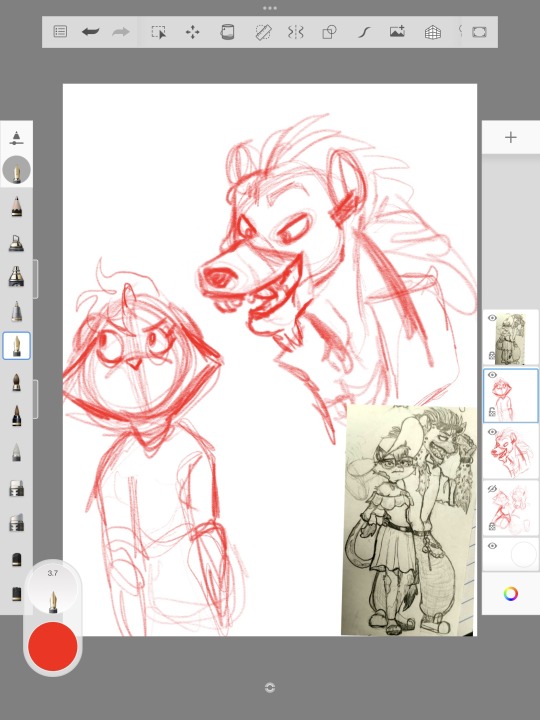Screen dimensions: 540x720
Task: Select the airbrush below the pencil
Action: pos(17,243)
